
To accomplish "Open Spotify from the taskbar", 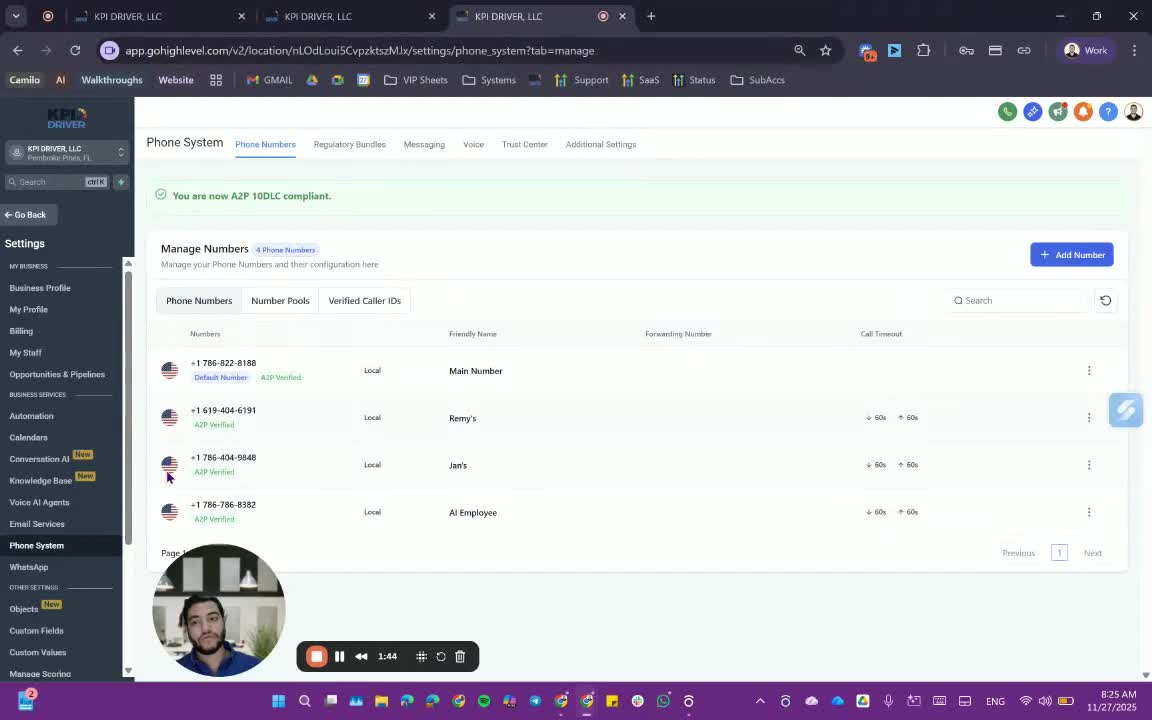I will pos(484,701).
